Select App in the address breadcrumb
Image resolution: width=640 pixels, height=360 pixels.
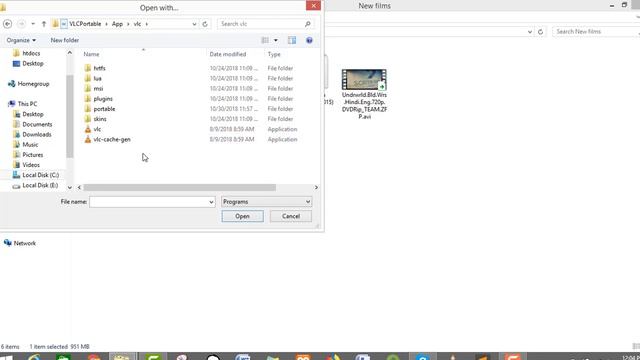(x=117, y=24)
